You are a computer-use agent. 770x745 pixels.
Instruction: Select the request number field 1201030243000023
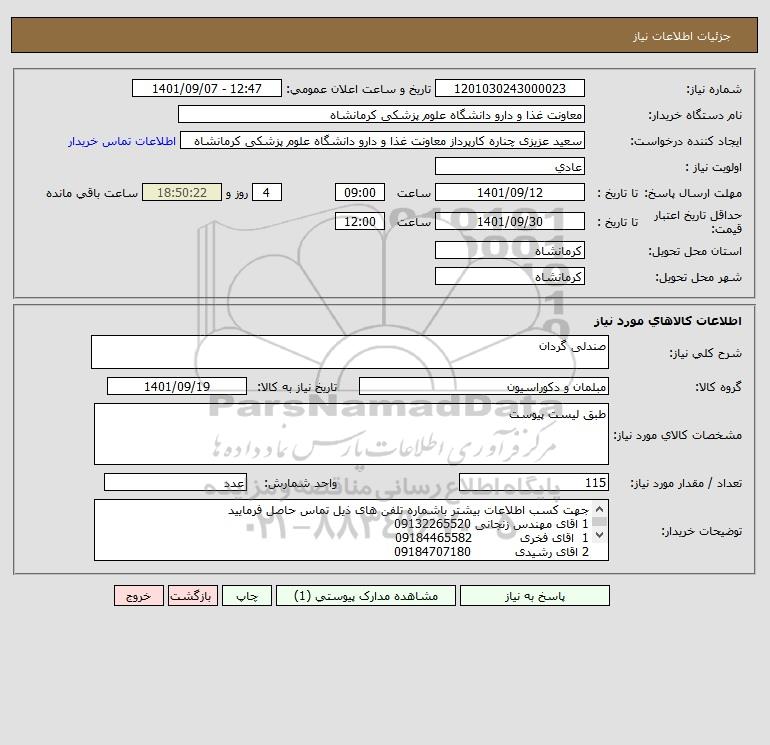coord(510,88)
